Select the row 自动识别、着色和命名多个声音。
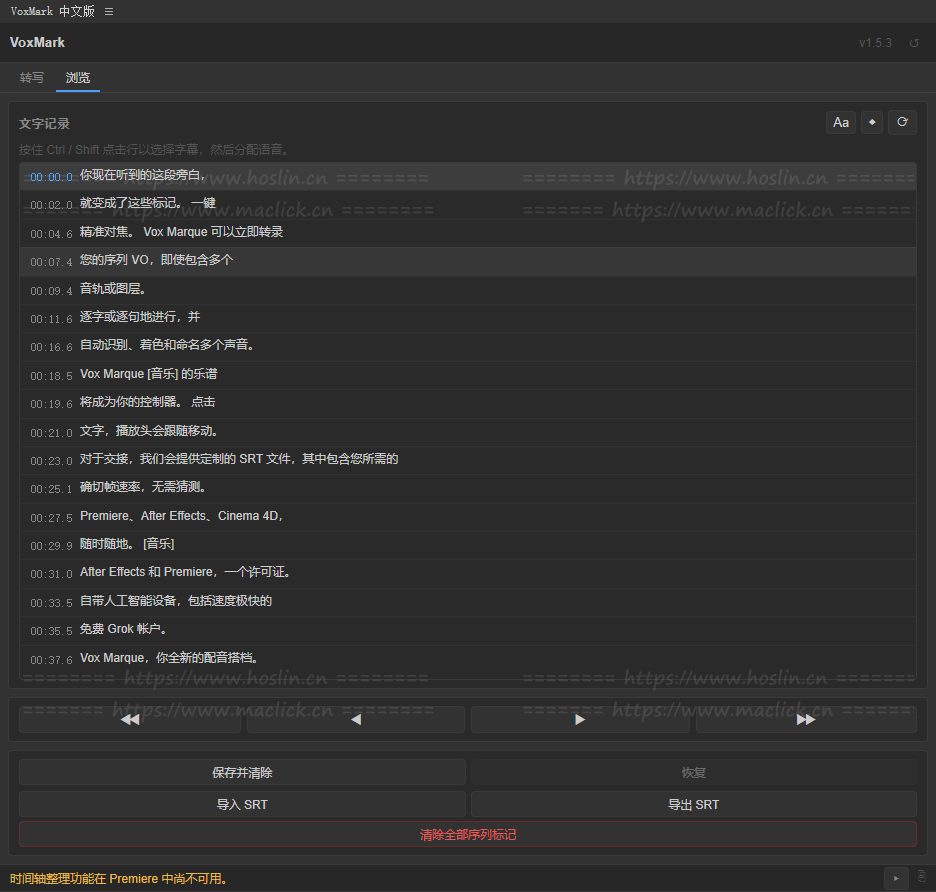The image size is (936, 892). click(x=468, y=347)
